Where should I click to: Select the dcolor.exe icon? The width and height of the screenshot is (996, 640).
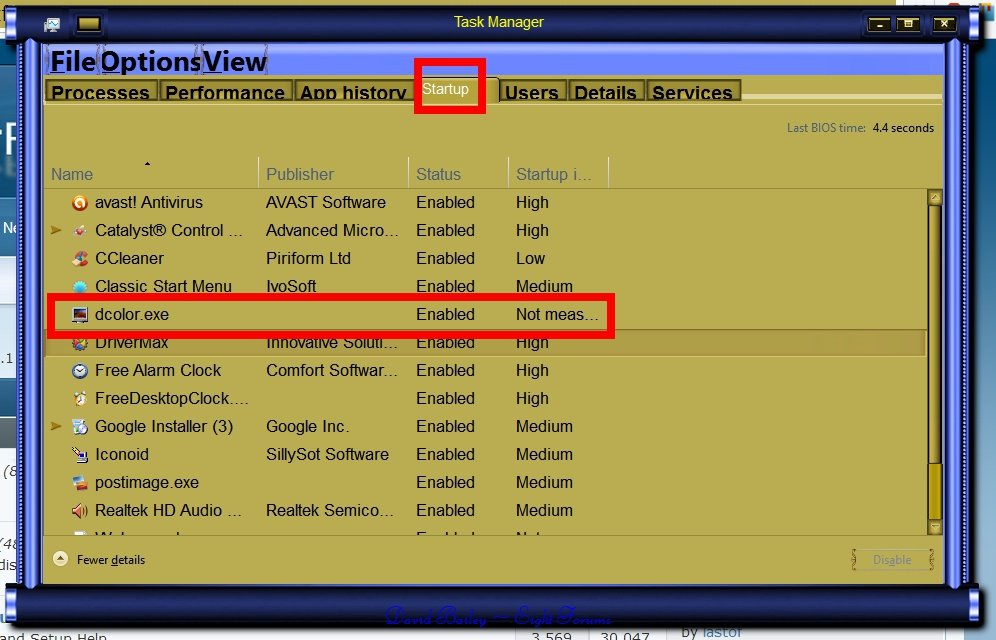80,315
